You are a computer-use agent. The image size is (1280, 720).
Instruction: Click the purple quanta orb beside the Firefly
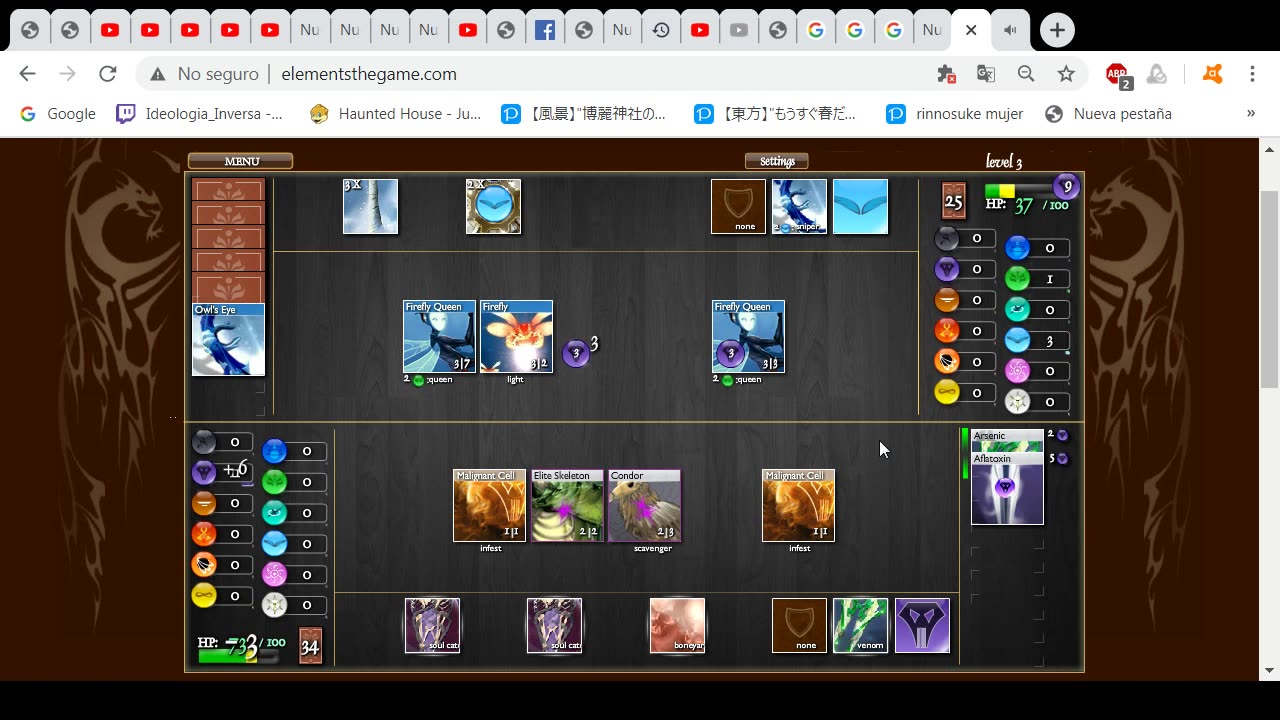click(576, 353)
